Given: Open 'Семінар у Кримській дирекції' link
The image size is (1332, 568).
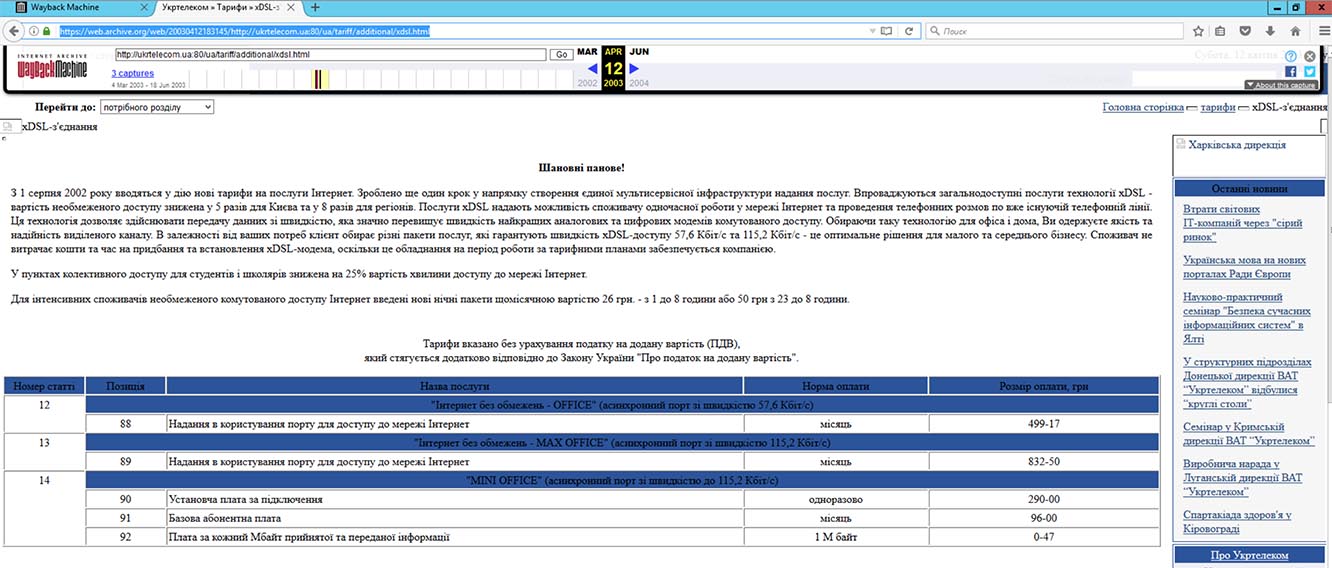Looking at the screenshot, I should click(1248, 434).
